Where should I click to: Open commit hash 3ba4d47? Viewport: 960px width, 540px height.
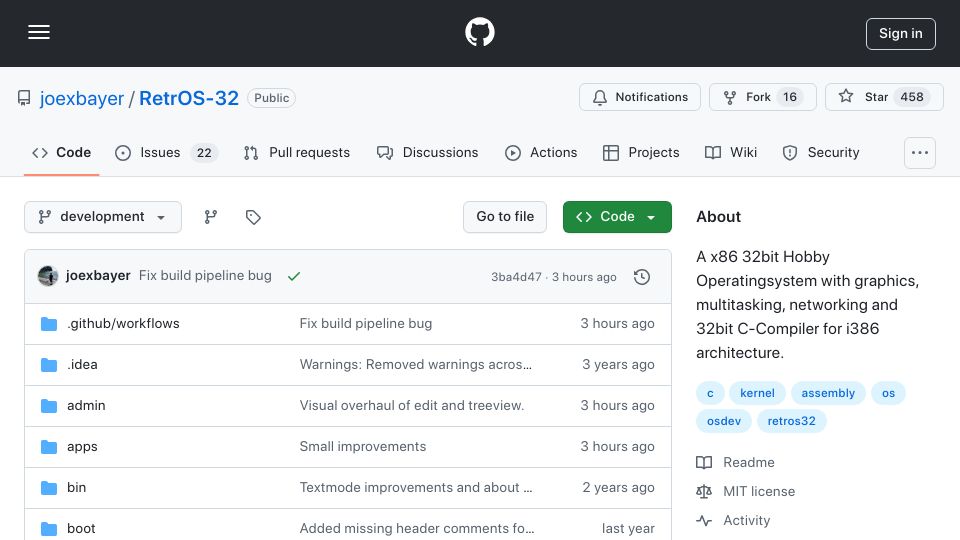click(516, 277)
